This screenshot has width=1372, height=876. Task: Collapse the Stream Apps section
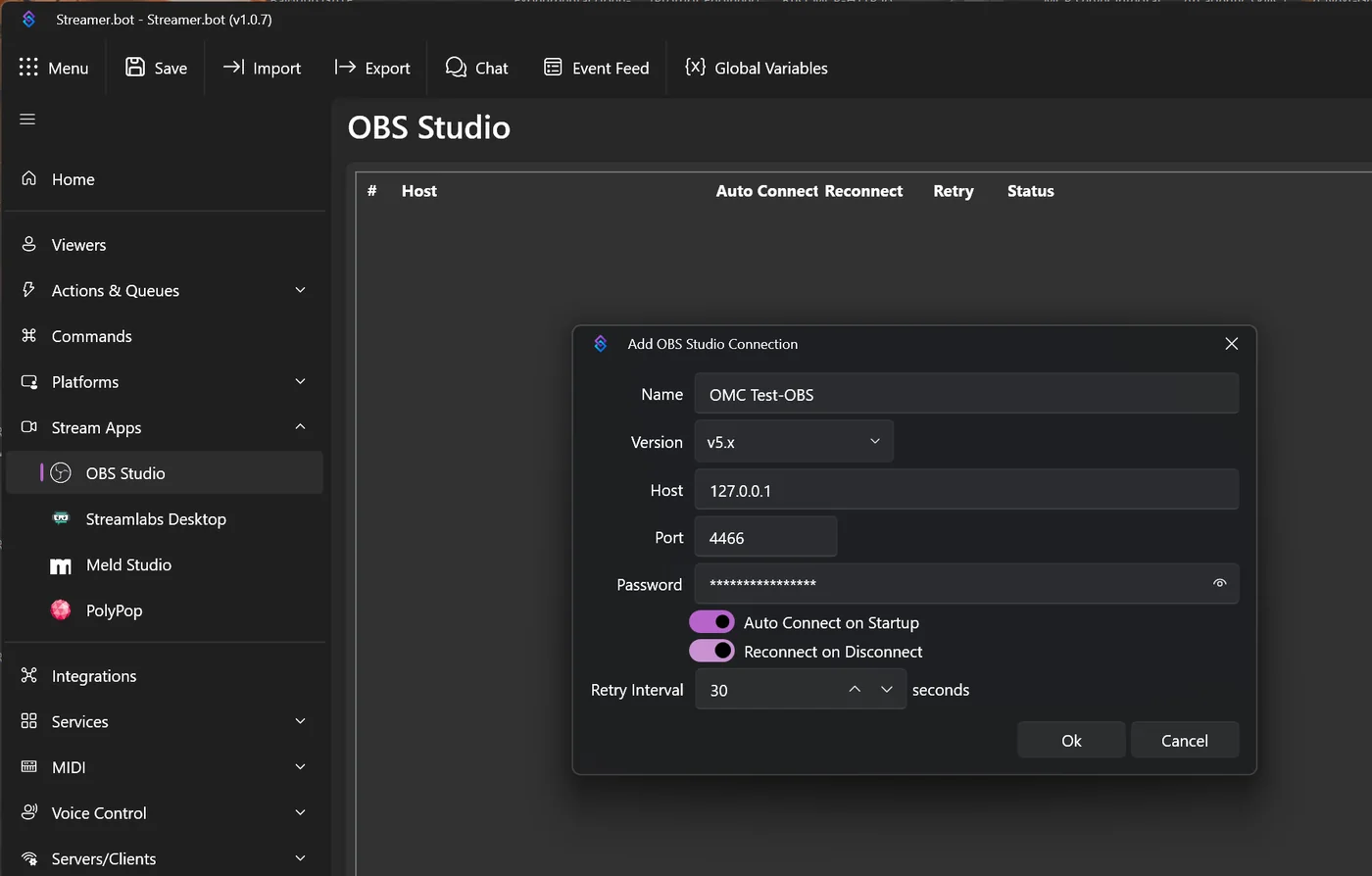300,427
